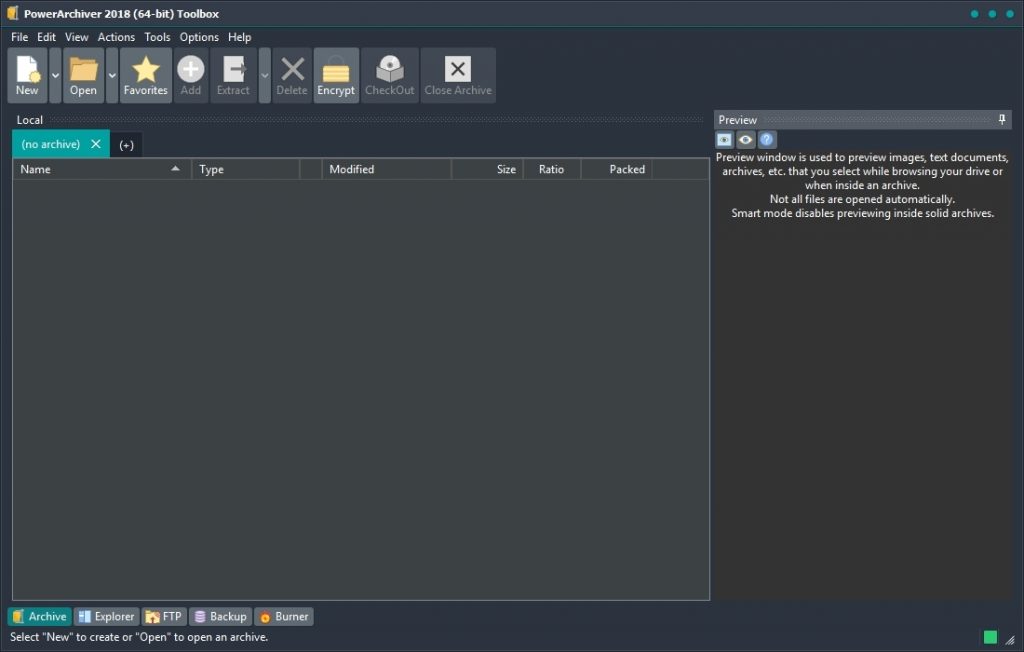Viewport: 1024px width, 652px height.
Task: Open the Edit menu
Action: (46, 37)
